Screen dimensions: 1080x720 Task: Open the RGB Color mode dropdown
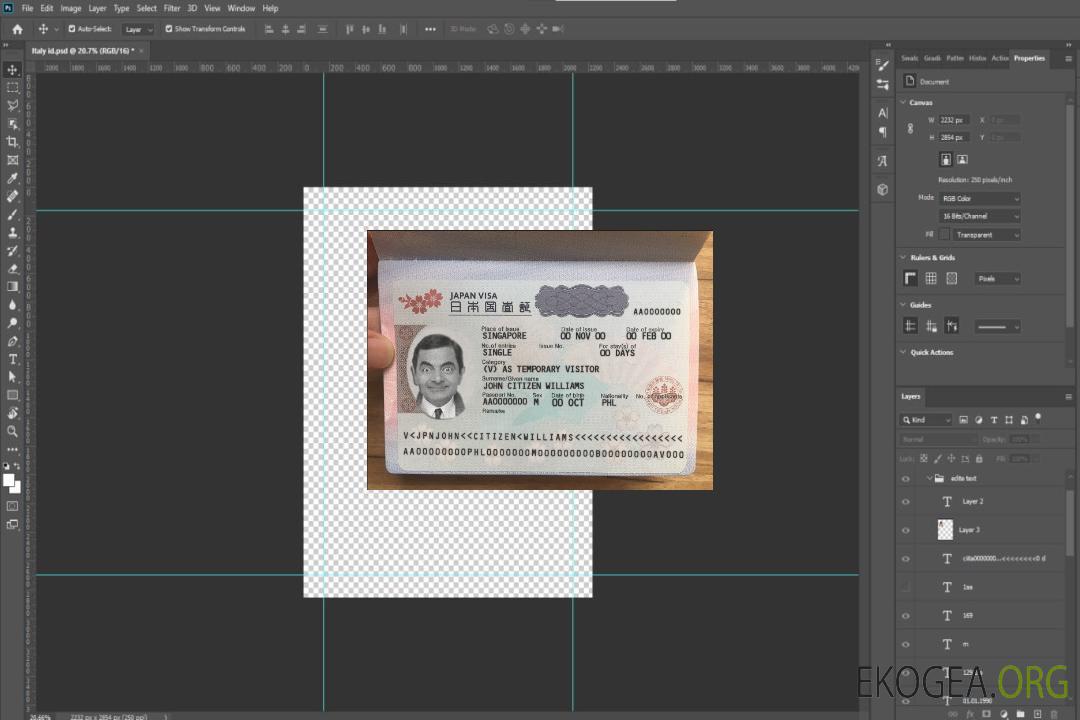[x=979, y=198]
